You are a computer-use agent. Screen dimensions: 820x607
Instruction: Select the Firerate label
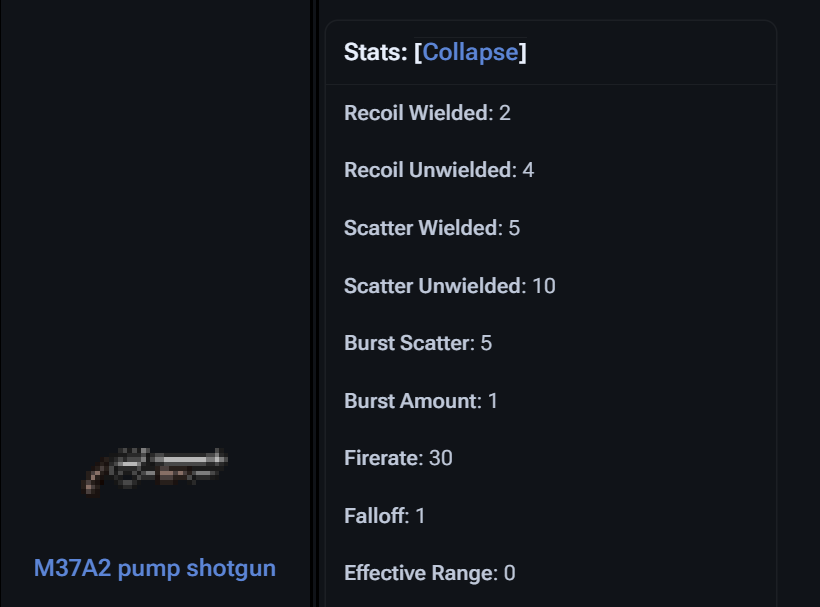point(382,459)
